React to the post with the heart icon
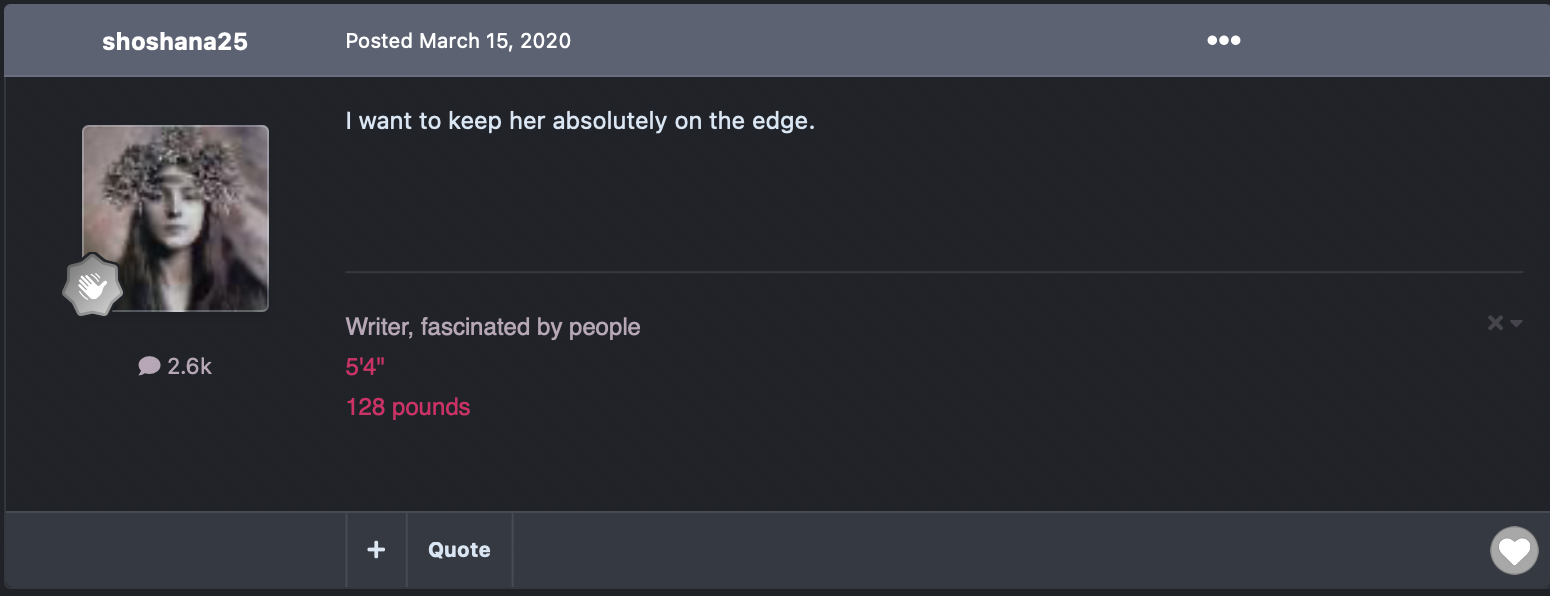Viewport: 1550px width, 596px height. click(1514, 550)
